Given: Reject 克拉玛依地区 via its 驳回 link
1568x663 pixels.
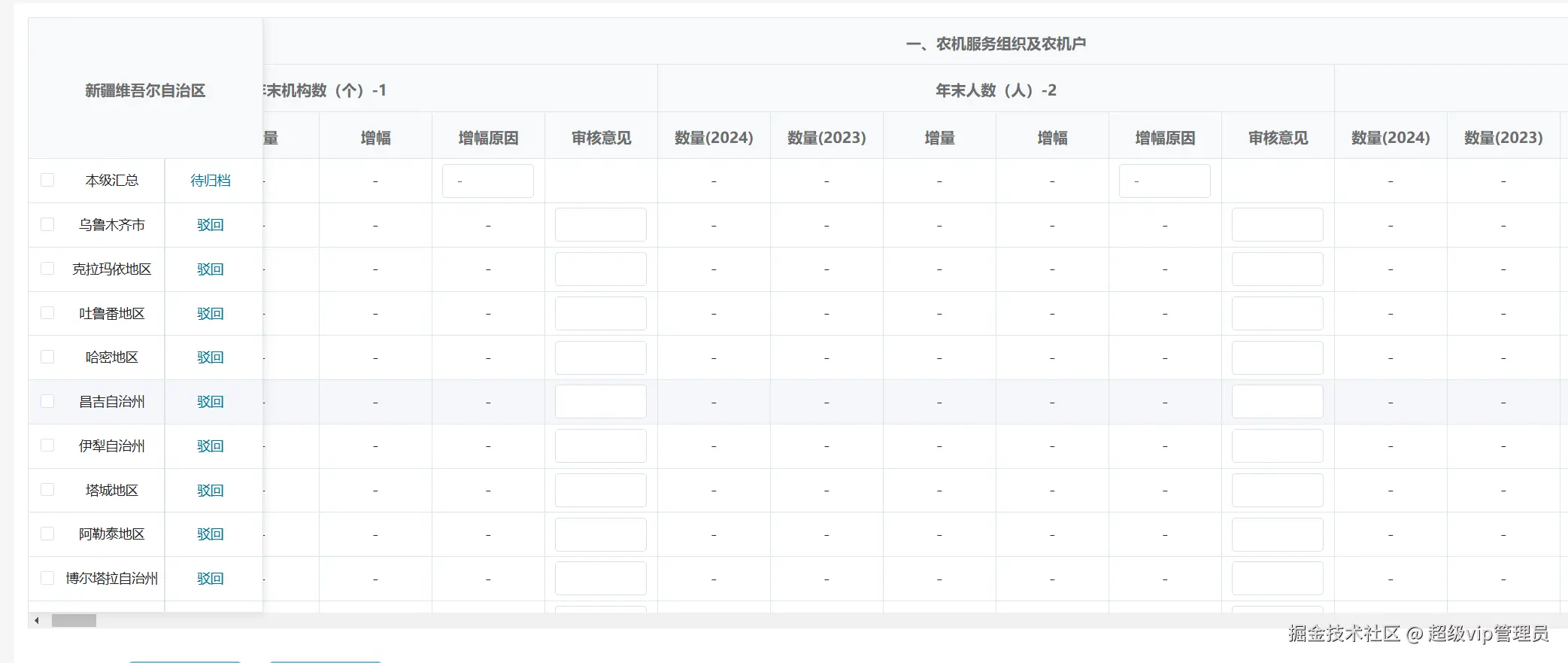Looking at the screenshot, I should pos(211,269).
